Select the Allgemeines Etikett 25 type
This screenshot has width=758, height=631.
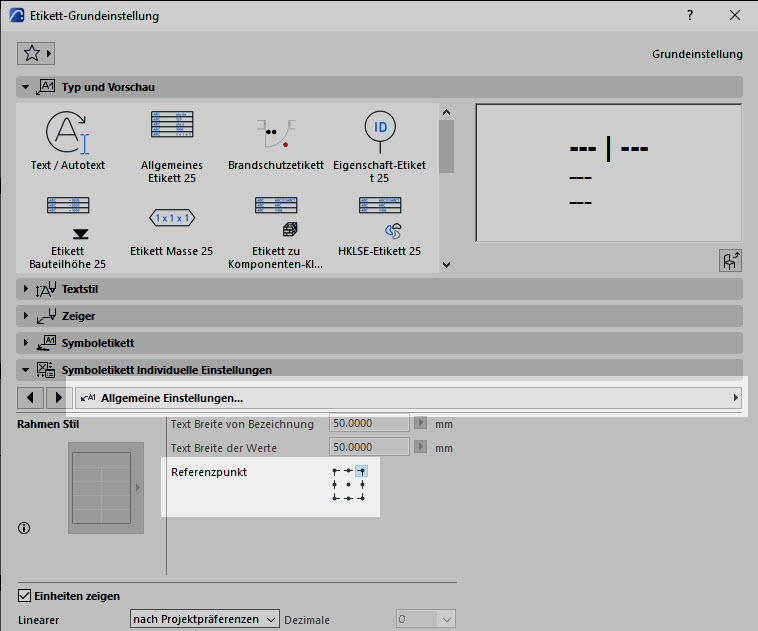[x=172, y=147]
